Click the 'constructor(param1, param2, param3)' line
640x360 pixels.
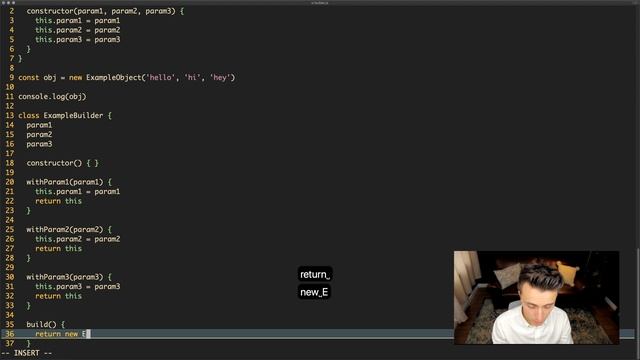pyautogui.click(x=105, y=11)
